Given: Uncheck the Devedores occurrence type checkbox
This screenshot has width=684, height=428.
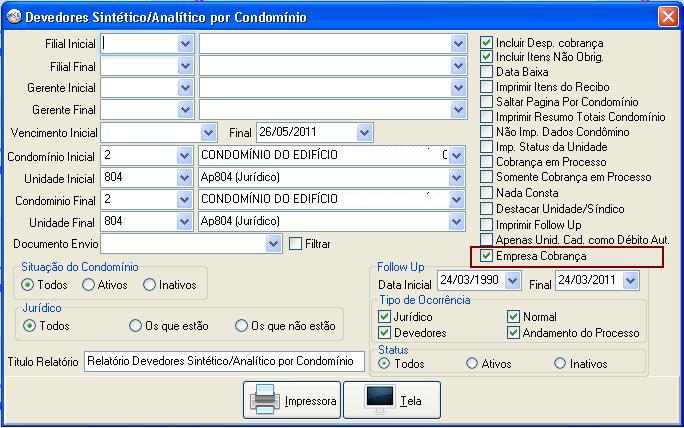Looking at the screenshot, I should [x=385, y=333].
